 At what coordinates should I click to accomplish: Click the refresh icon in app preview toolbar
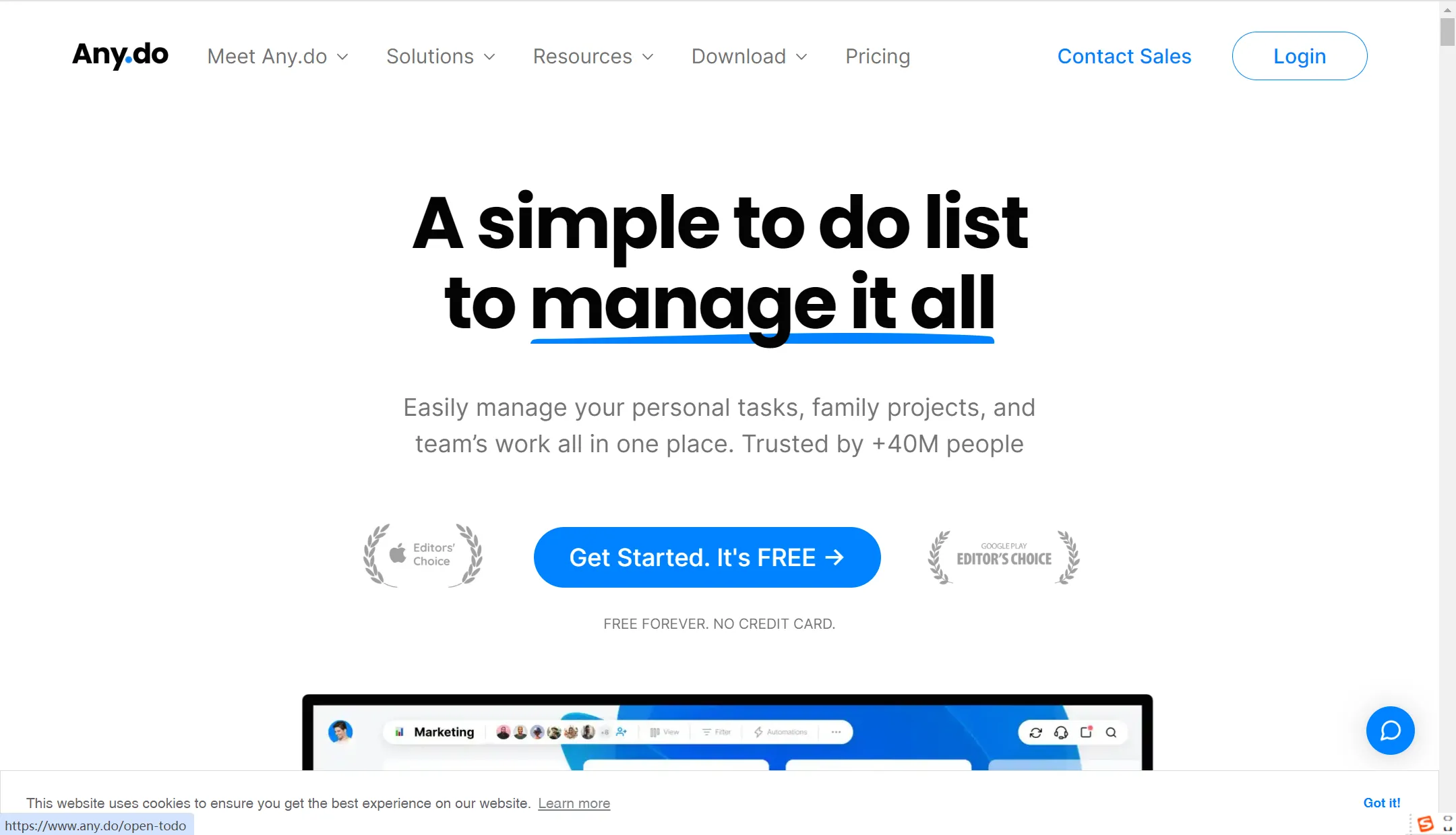(x=1036, y=732)
